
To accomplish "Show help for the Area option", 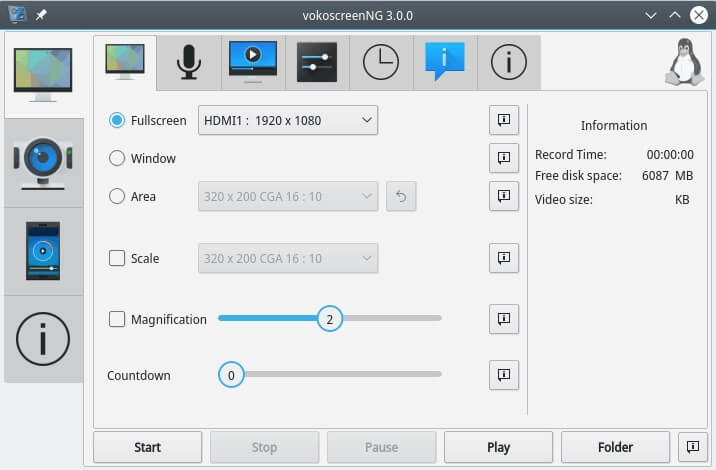I will pos(504,196).
